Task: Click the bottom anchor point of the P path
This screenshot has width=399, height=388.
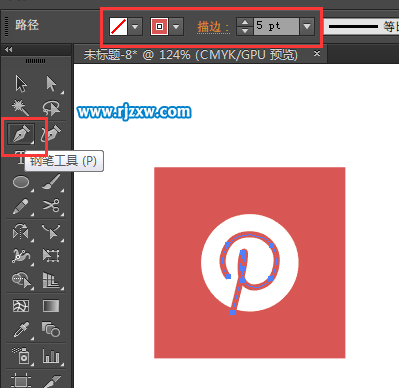Action: [232, 312]
